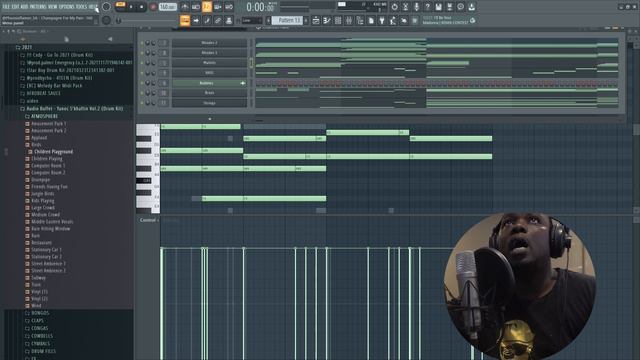640x360 pixels.
Task: Toggle wait for input before recording
Action: [196, 7]
